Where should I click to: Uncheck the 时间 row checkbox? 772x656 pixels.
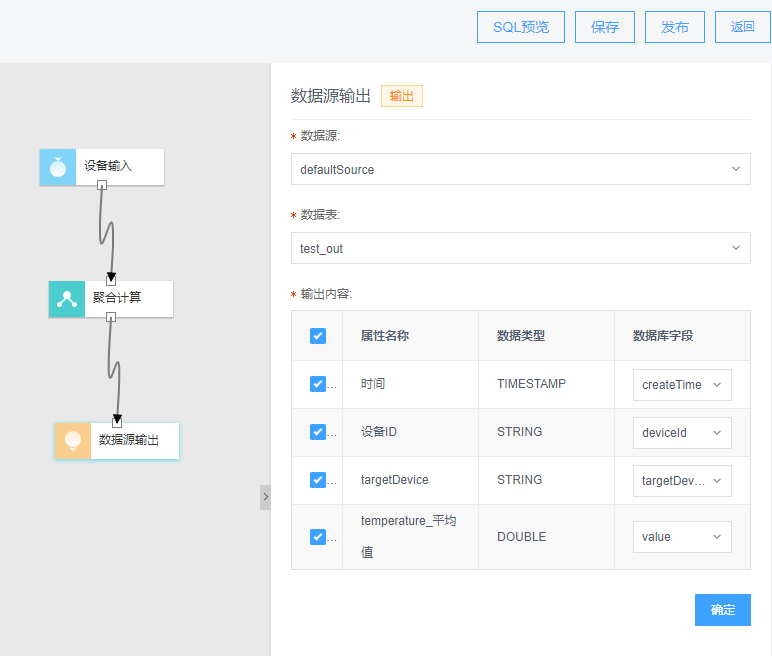tap(318, 384)
